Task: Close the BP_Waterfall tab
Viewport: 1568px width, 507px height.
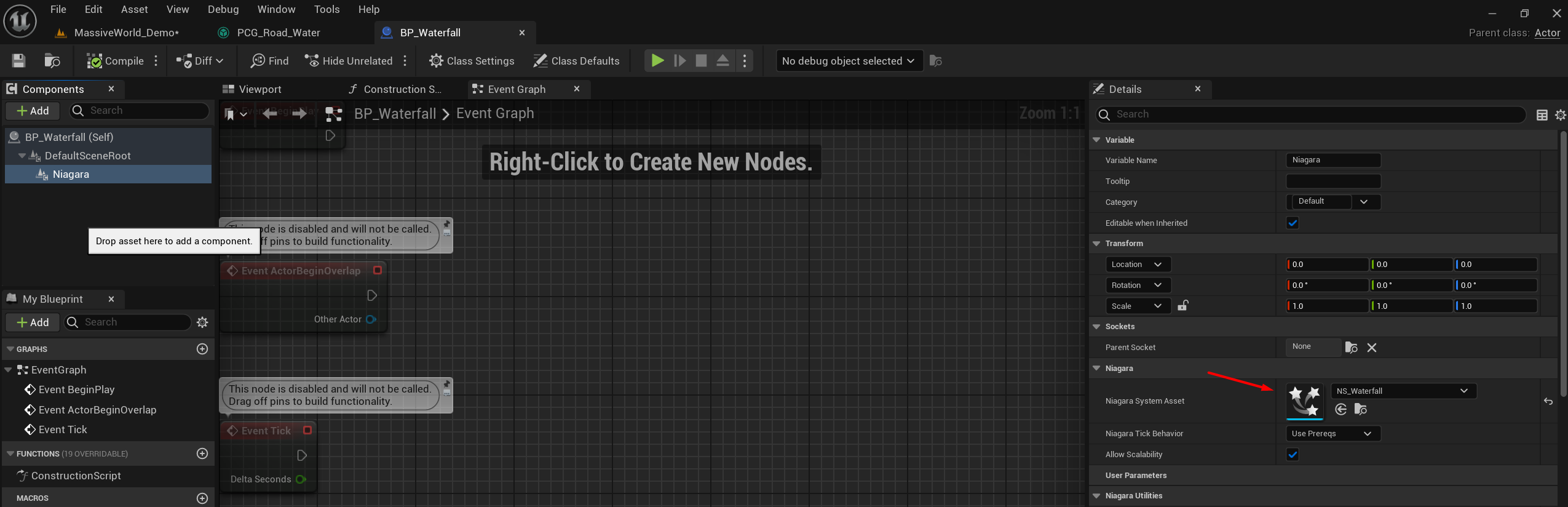Action: (x=522, y=33)
